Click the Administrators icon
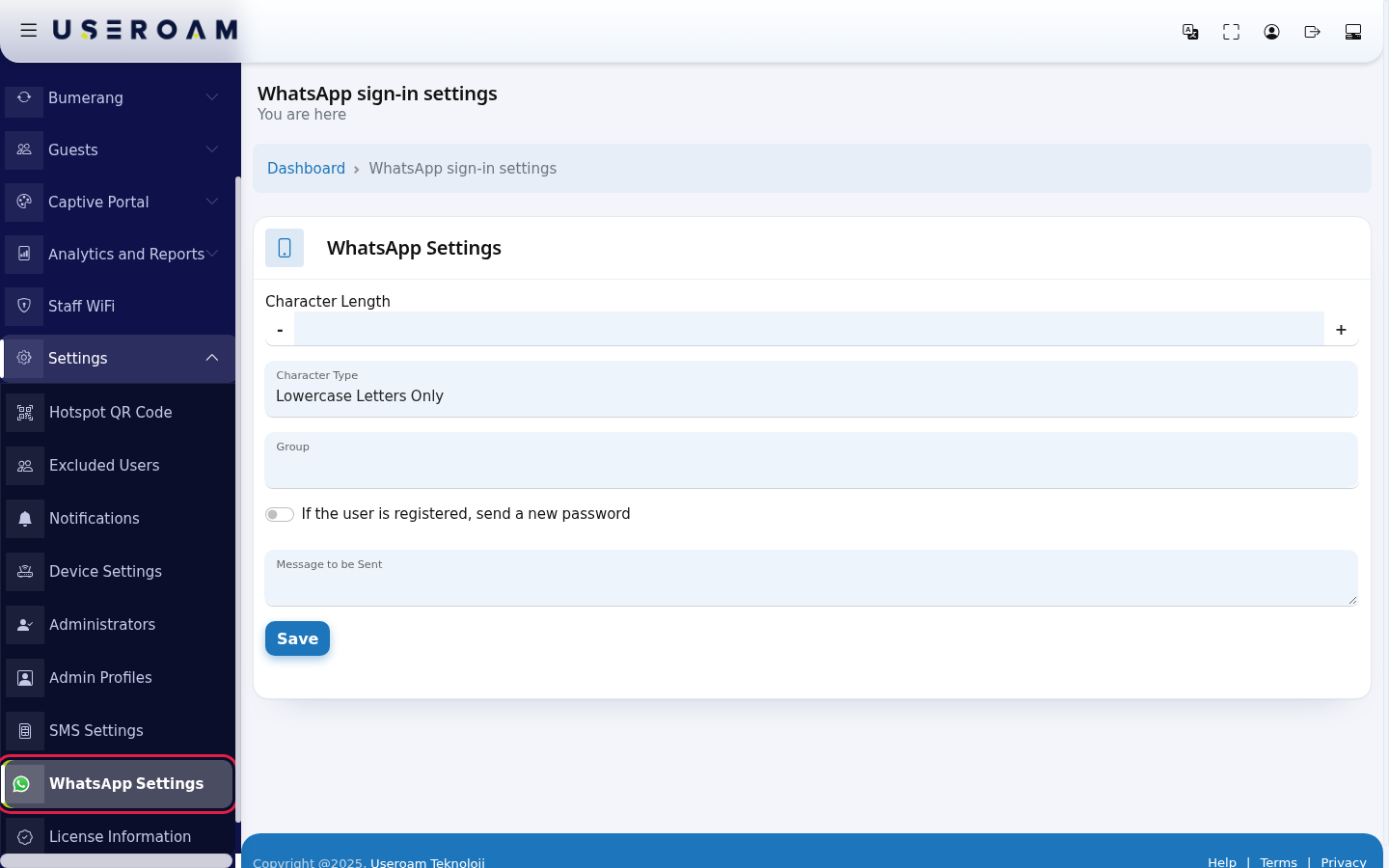Viewport: 1389px width, 868px height. click(25, 625)
